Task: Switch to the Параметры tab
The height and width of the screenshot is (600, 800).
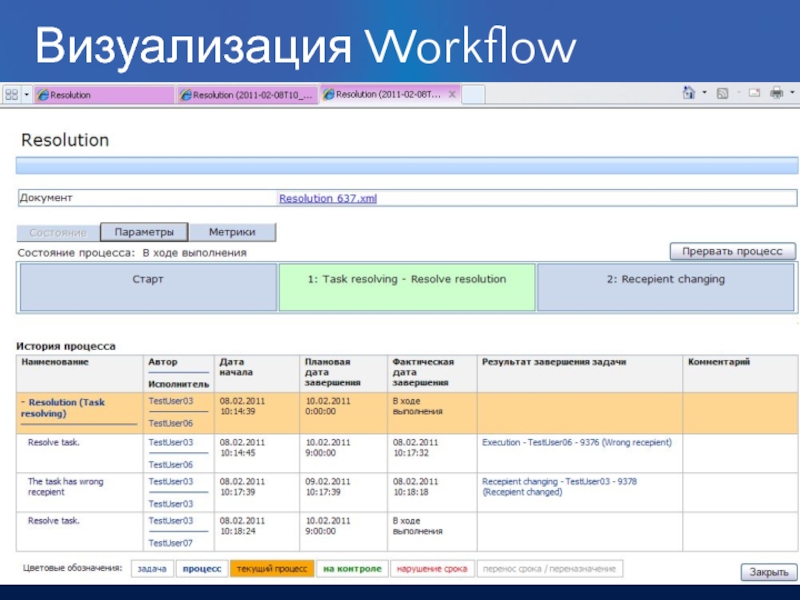Action: tap(144, 232)
